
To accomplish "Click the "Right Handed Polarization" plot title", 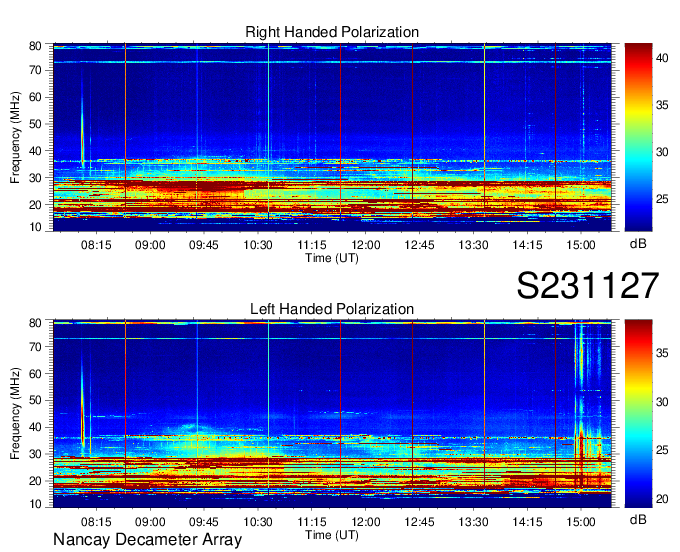I will click(x=332, y=32).
